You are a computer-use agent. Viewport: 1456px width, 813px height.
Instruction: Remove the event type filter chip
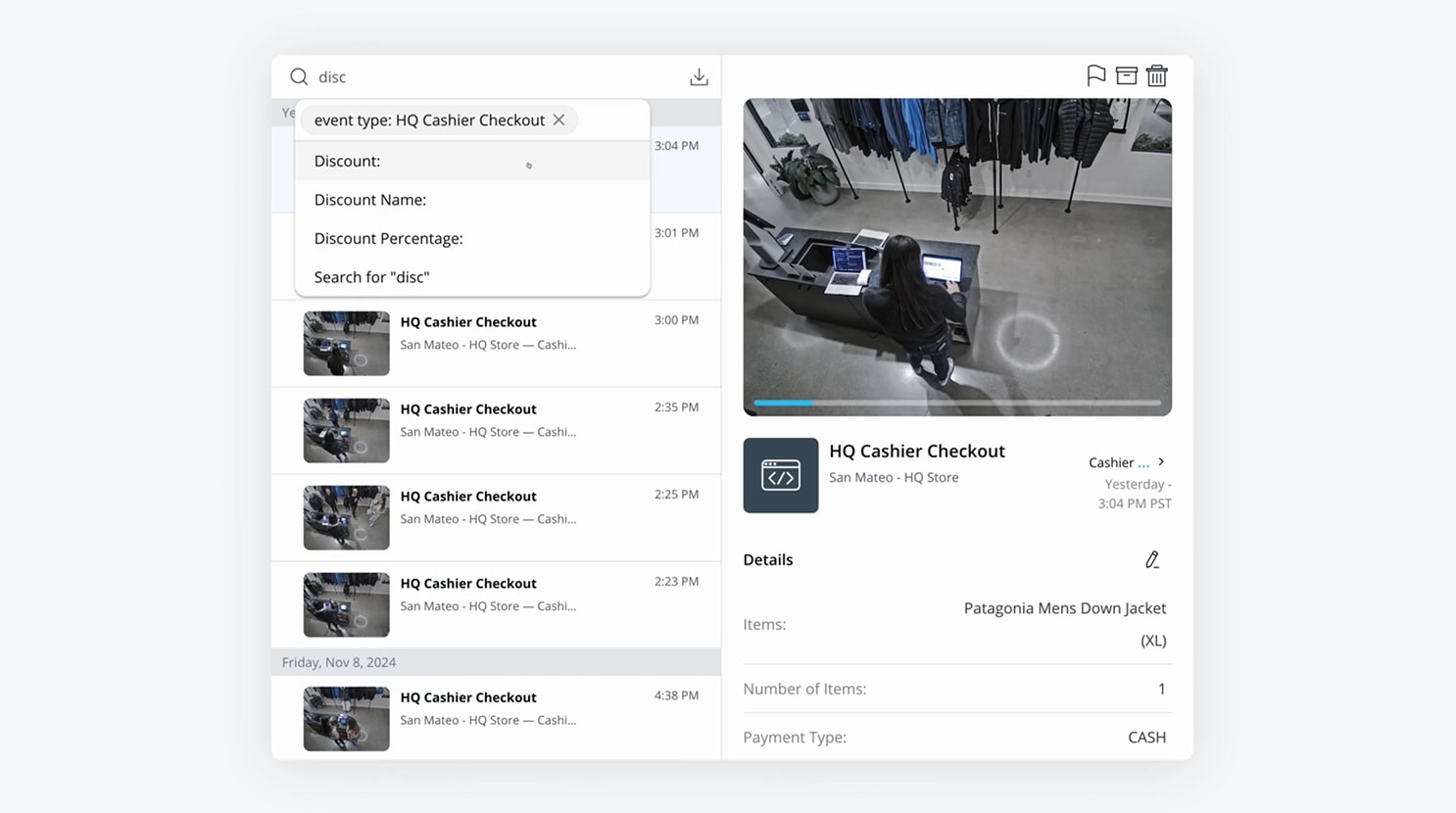pos(559,120)
